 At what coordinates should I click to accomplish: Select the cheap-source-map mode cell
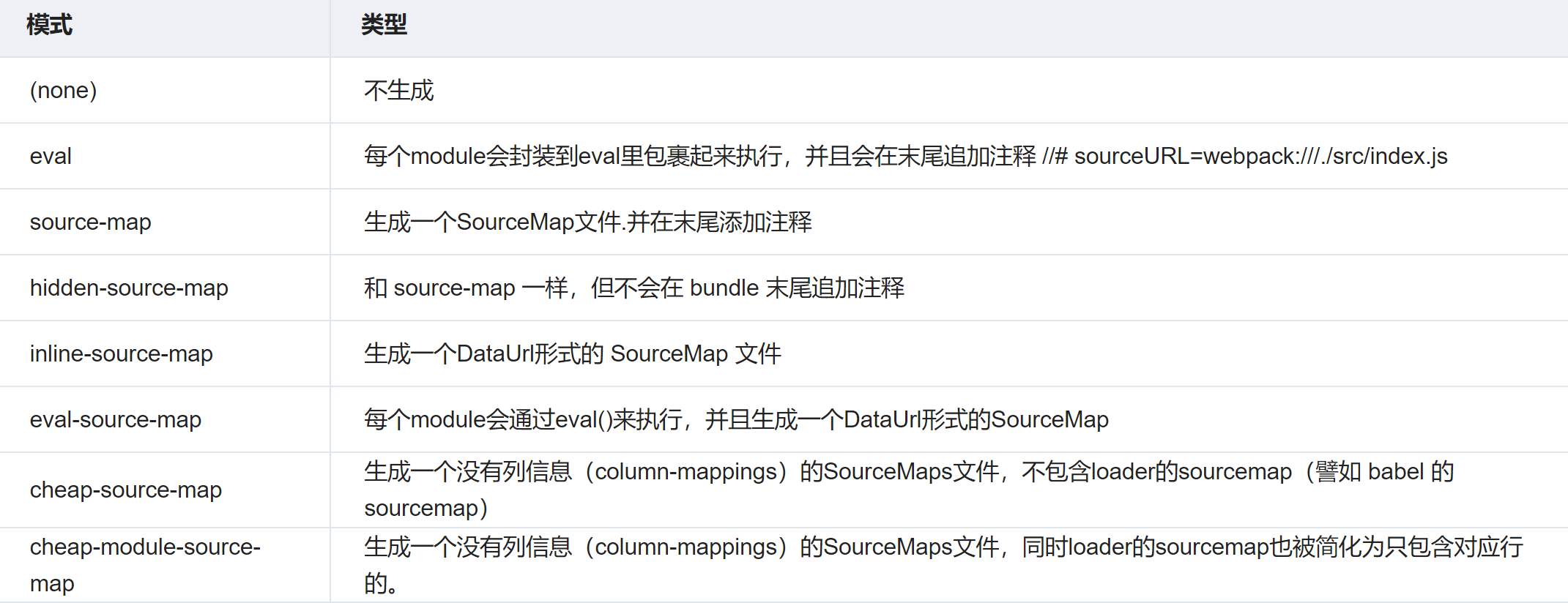[x=165, y=490]
